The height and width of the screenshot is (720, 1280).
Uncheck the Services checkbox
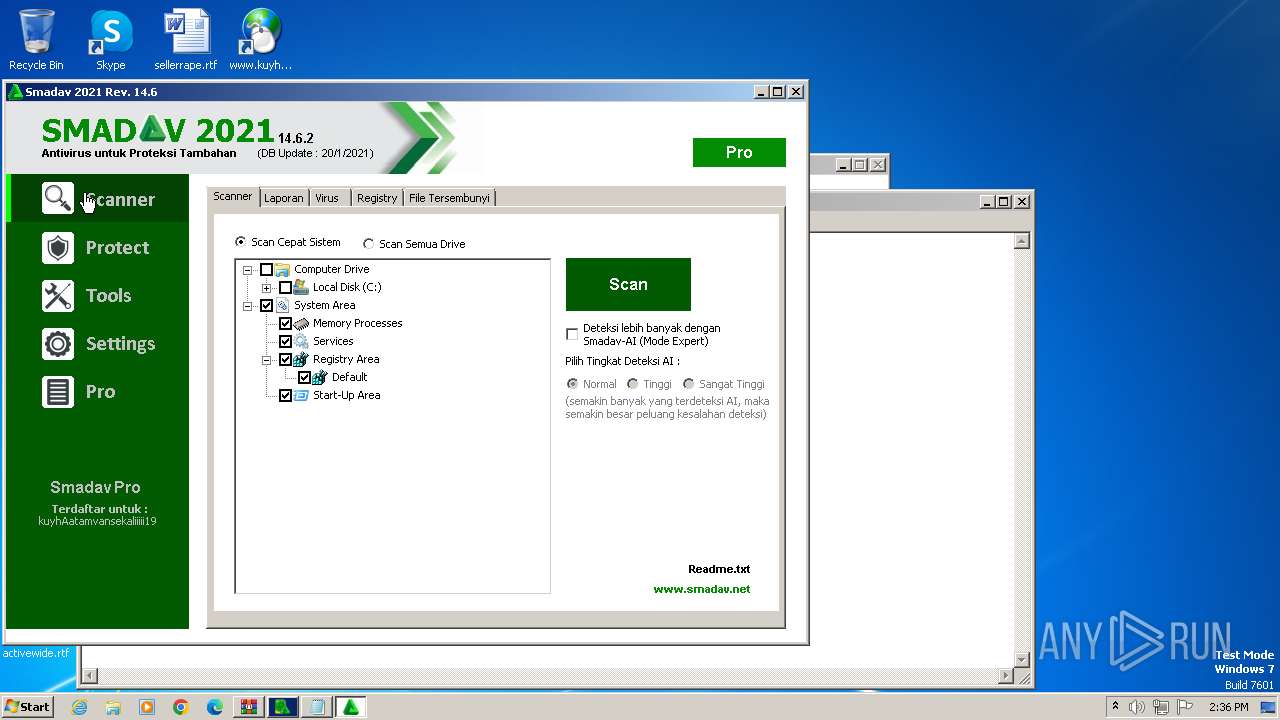click(x=285, y=341)
